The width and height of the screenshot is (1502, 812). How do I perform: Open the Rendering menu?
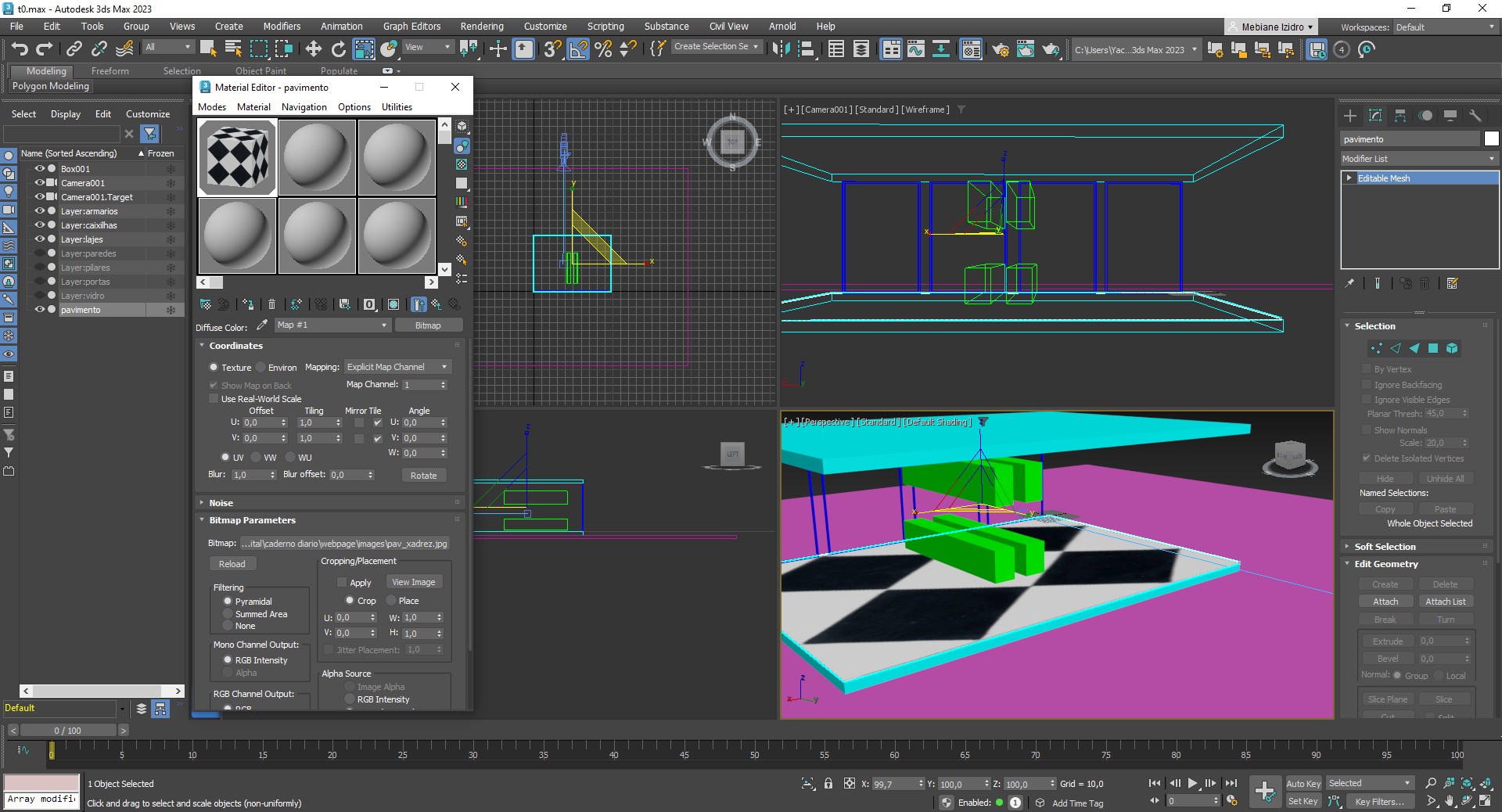coord(481,26)
